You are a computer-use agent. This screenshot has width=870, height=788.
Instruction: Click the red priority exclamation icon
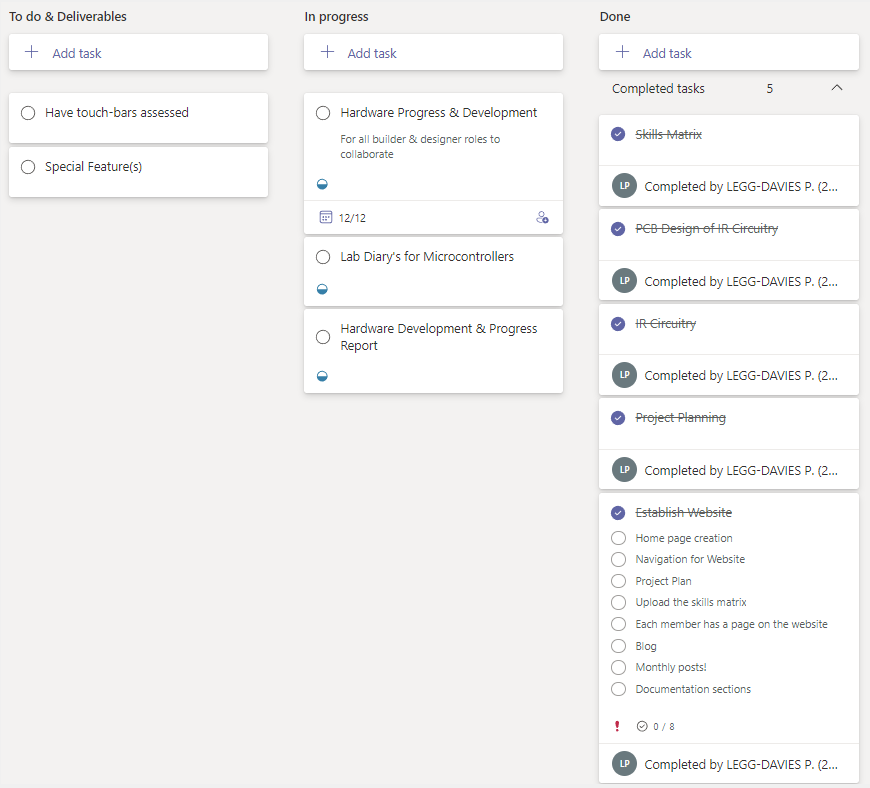pos(617,726)
